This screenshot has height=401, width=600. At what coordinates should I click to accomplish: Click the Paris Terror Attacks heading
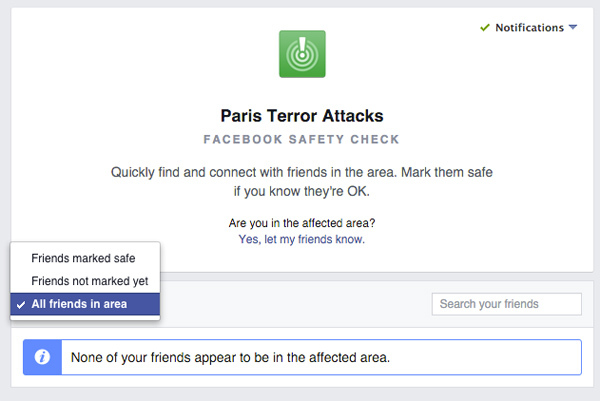301,116
